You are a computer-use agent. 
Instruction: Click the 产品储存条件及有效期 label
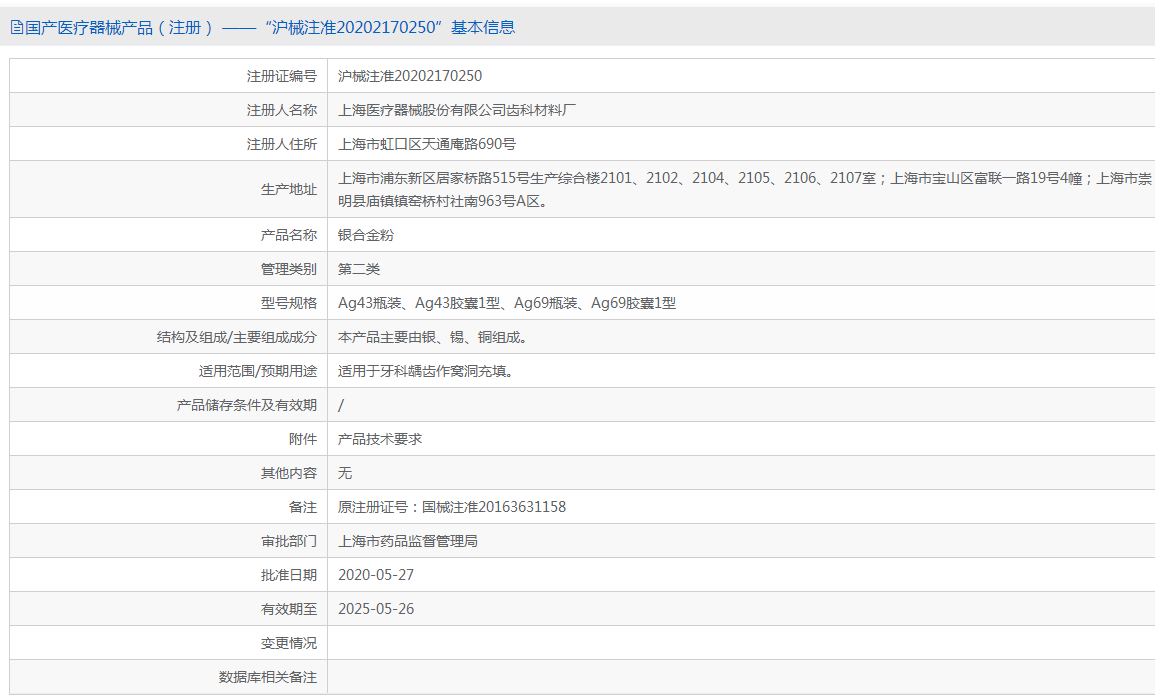coord(247,404)
